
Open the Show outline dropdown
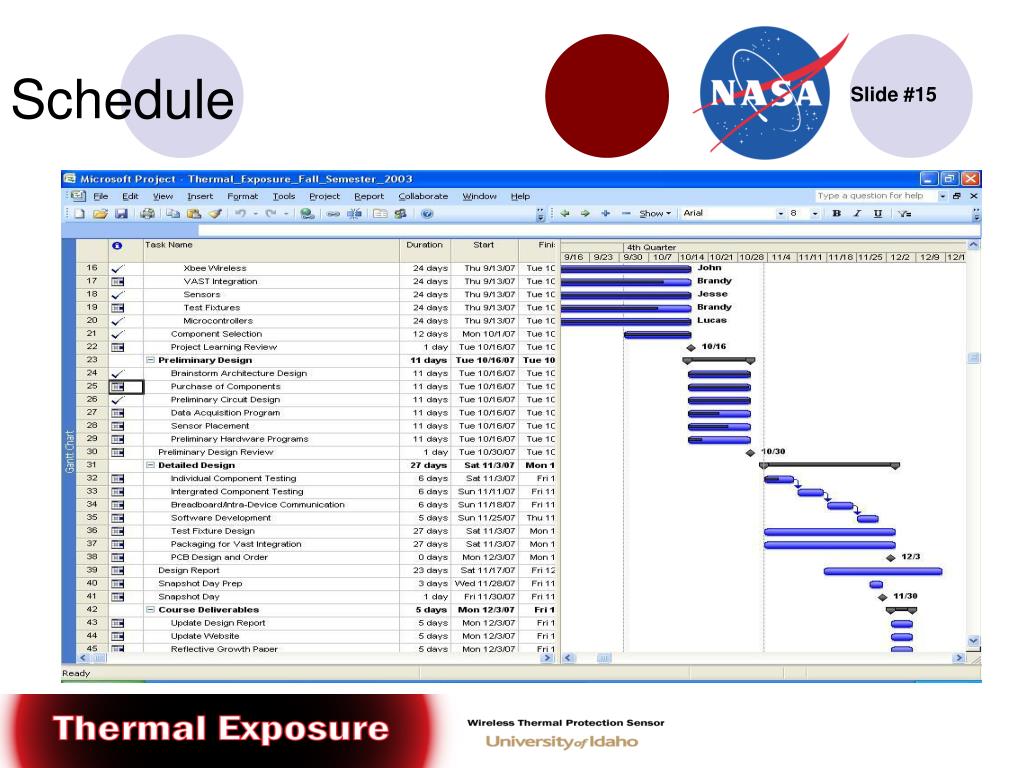[x=655, y=214]
